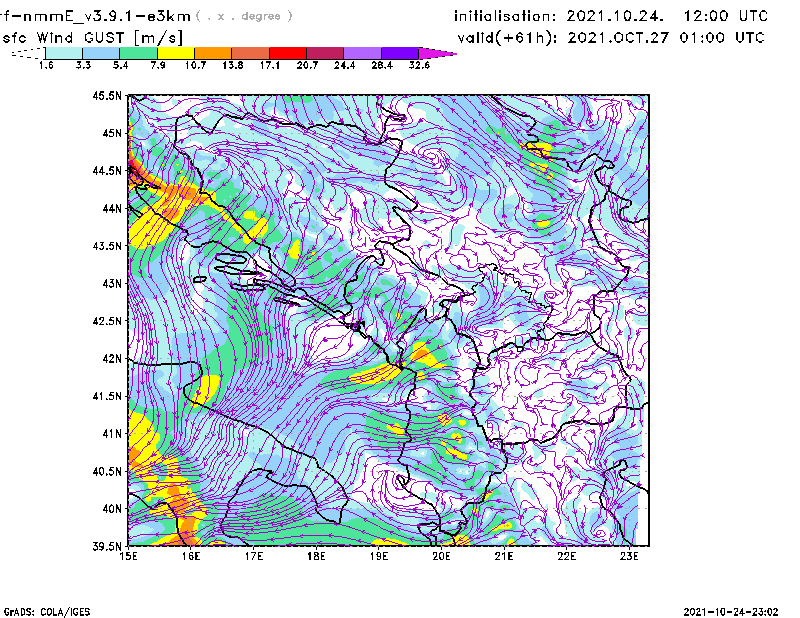This screenshot has height=618, width=800.
Task: Click the 40N latitude label
Action: pyautogui.click(x=112, y=509)
